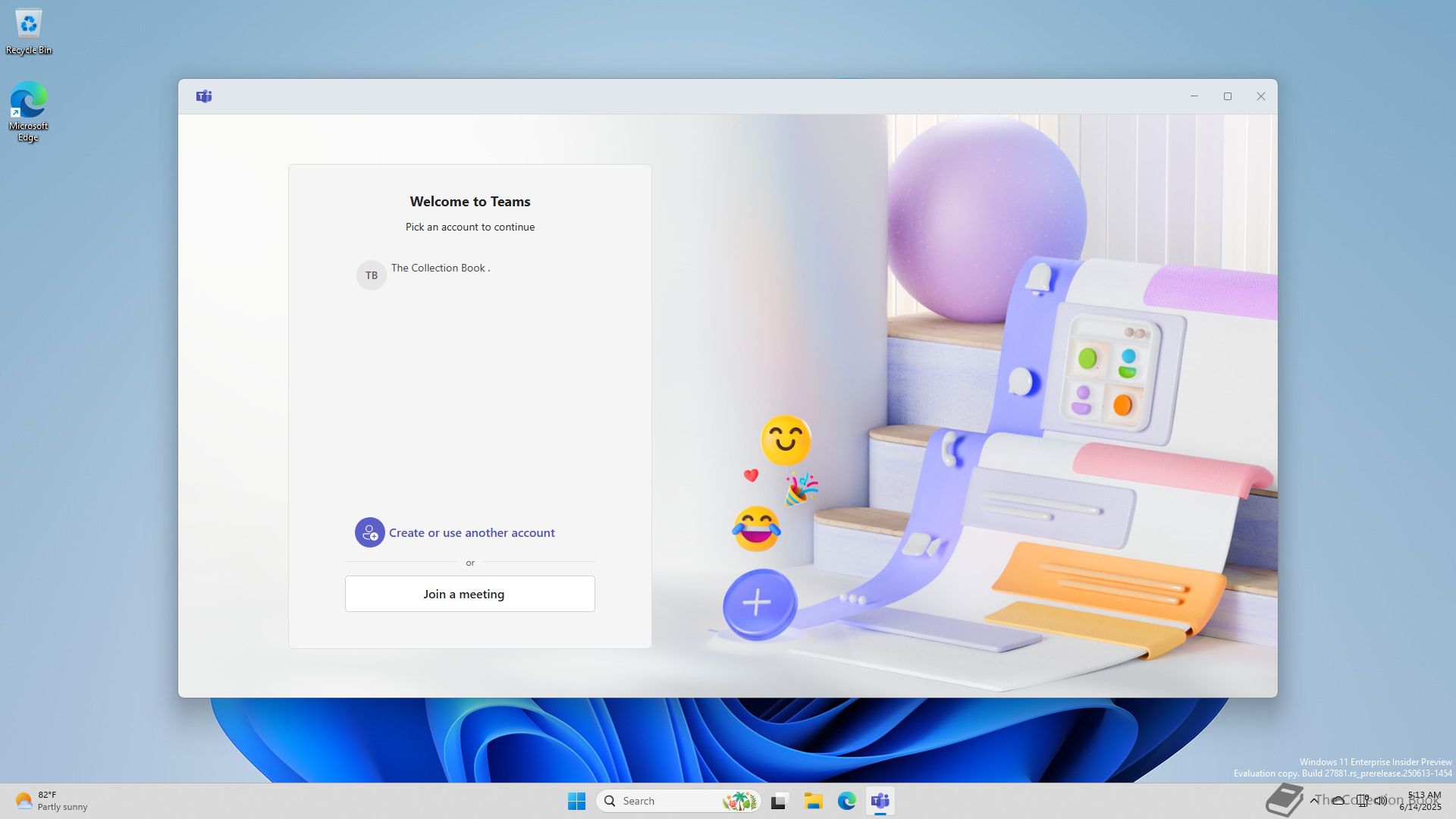Open Edge browser from the taskbar
The height and width of the screenshot is (819, 1456).
click(846, 801)
